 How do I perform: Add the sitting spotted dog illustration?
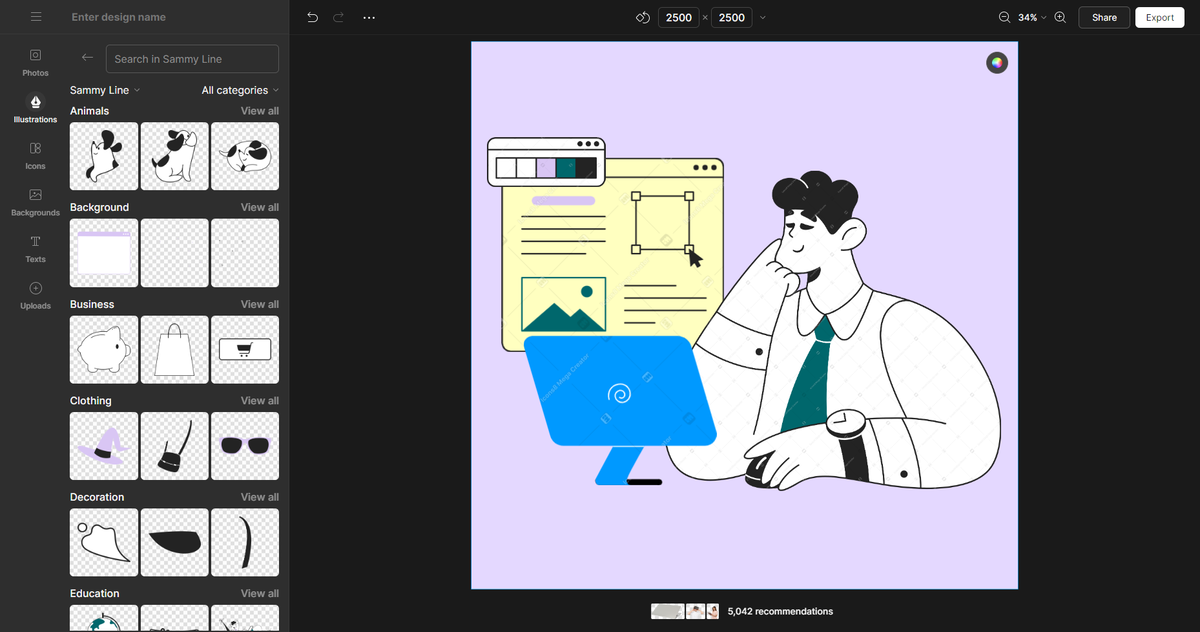click(x=175, y=156)
